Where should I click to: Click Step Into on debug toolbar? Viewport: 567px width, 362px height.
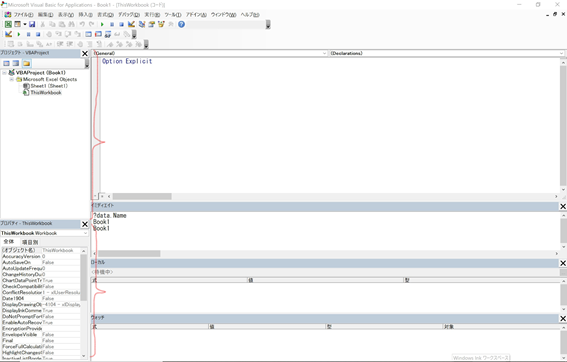point(58,34)
